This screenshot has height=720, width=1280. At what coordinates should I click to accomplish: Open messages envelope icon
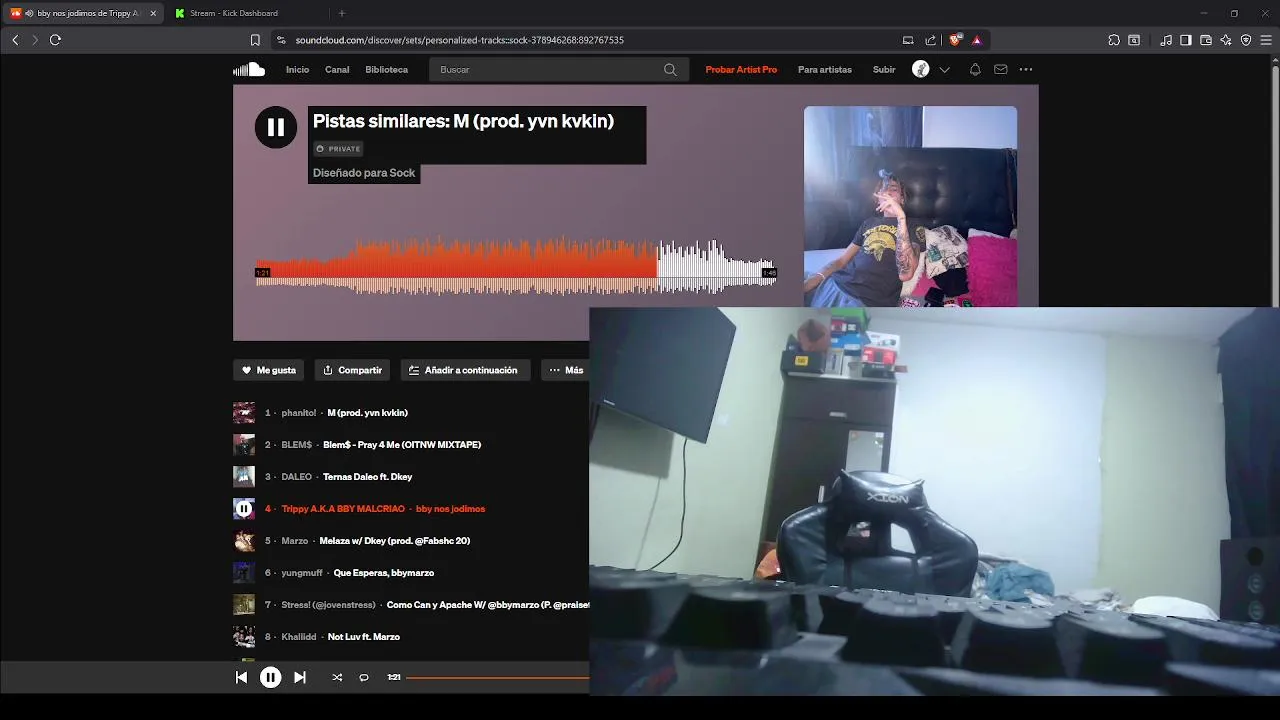1000,69
